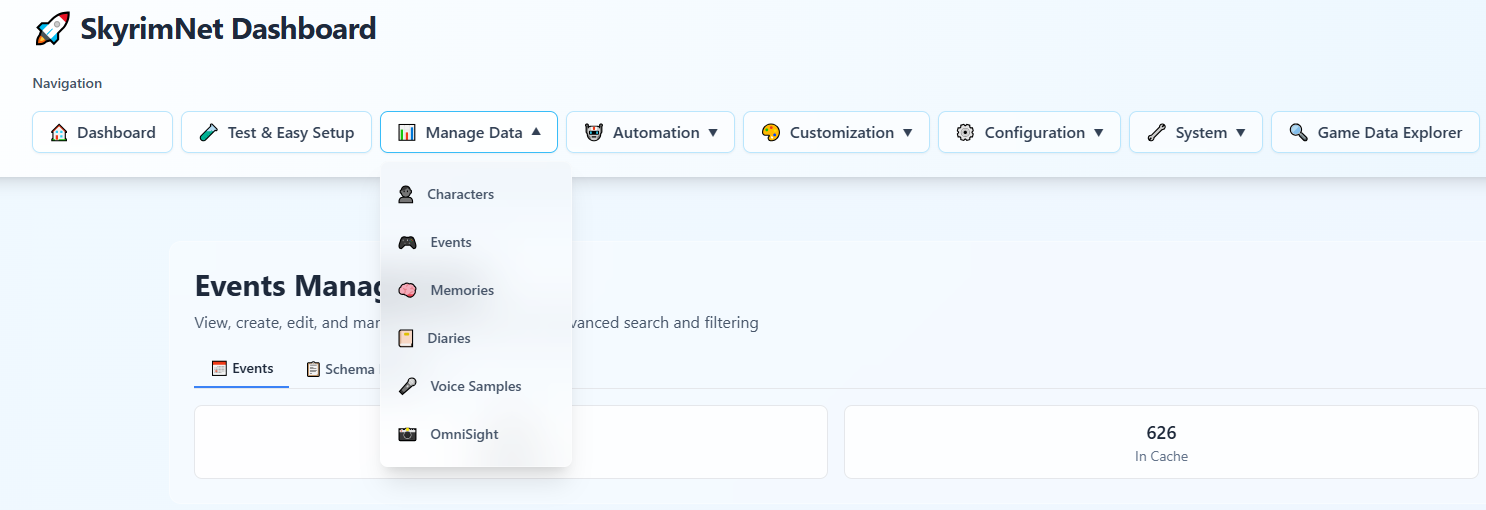Choose Voice Samples menu entry

(x=475, y=386)
